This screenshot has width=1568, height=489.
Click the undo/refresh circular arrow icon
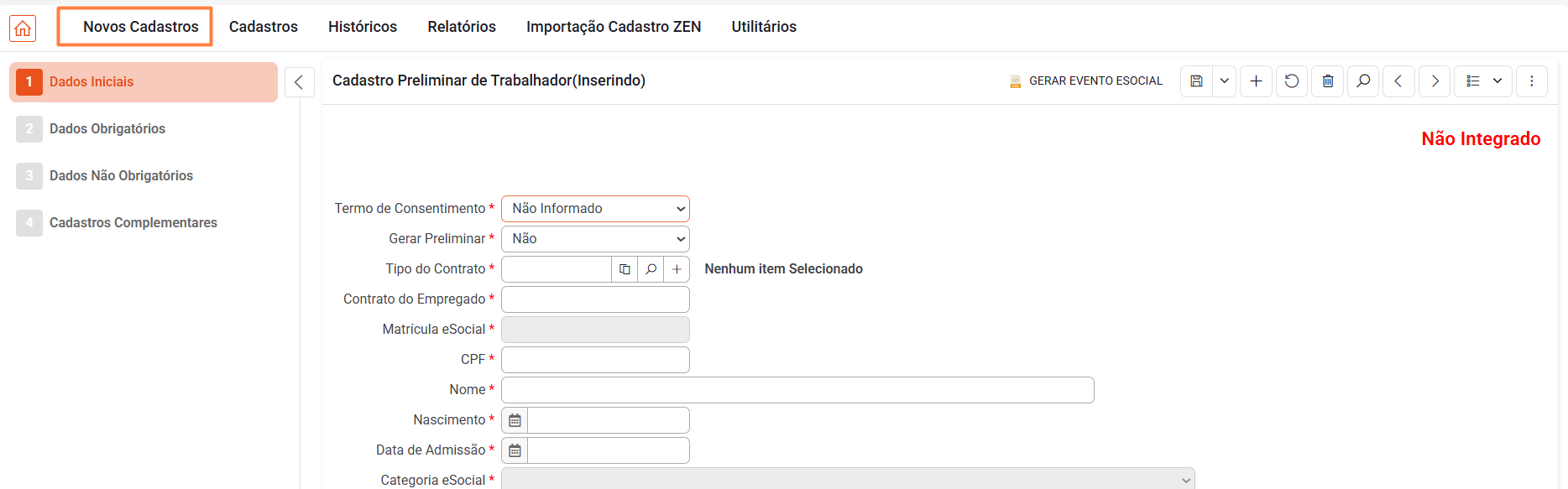tap(1292, 81)
